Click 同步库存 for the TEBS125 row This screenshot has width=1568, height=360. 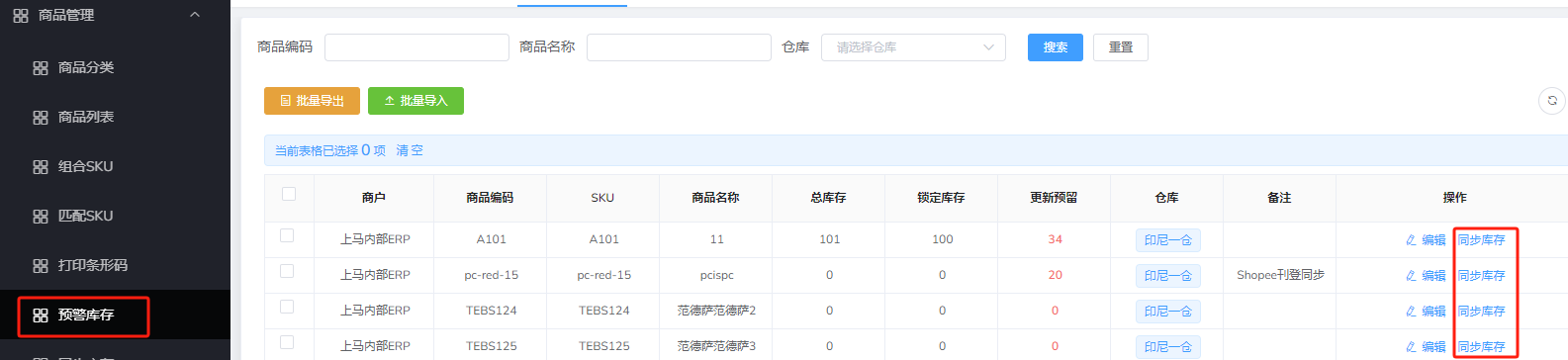1481,347
